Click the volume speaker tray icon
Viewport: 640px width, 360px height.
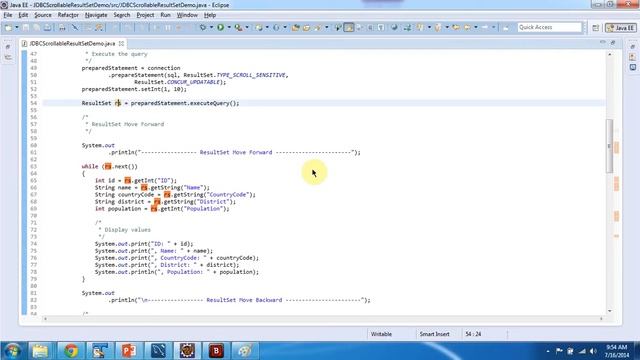[593, 351]
